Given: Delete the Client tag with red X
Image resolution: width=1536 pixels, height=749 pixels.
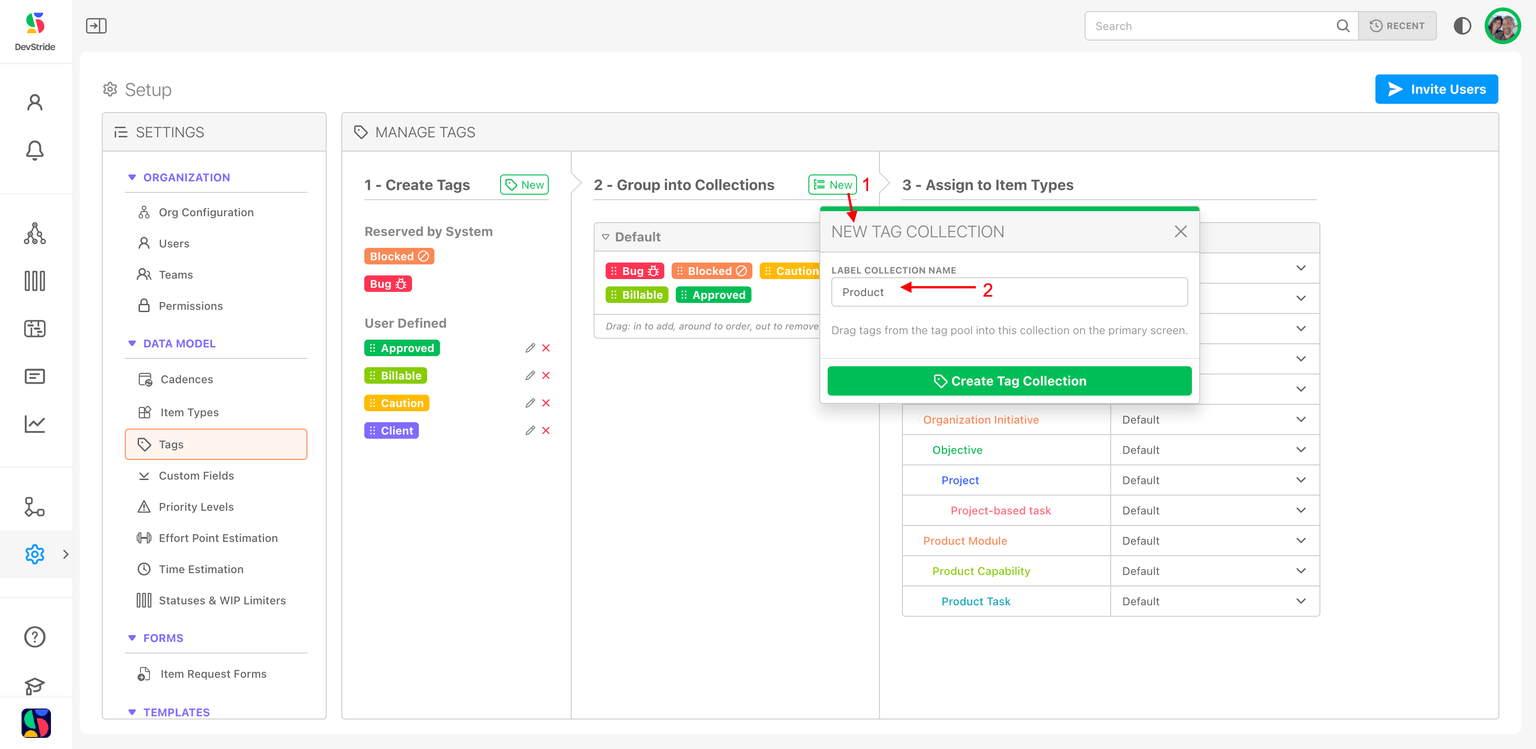Looking at the screenshot, I should click(x=546, y=431).
